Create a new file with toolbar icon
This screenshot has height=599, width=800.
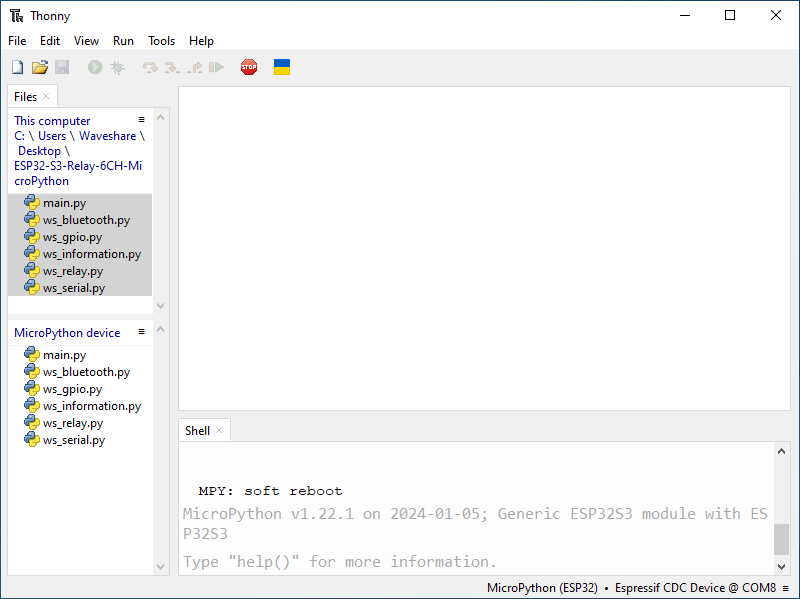(x=17, y=67)
